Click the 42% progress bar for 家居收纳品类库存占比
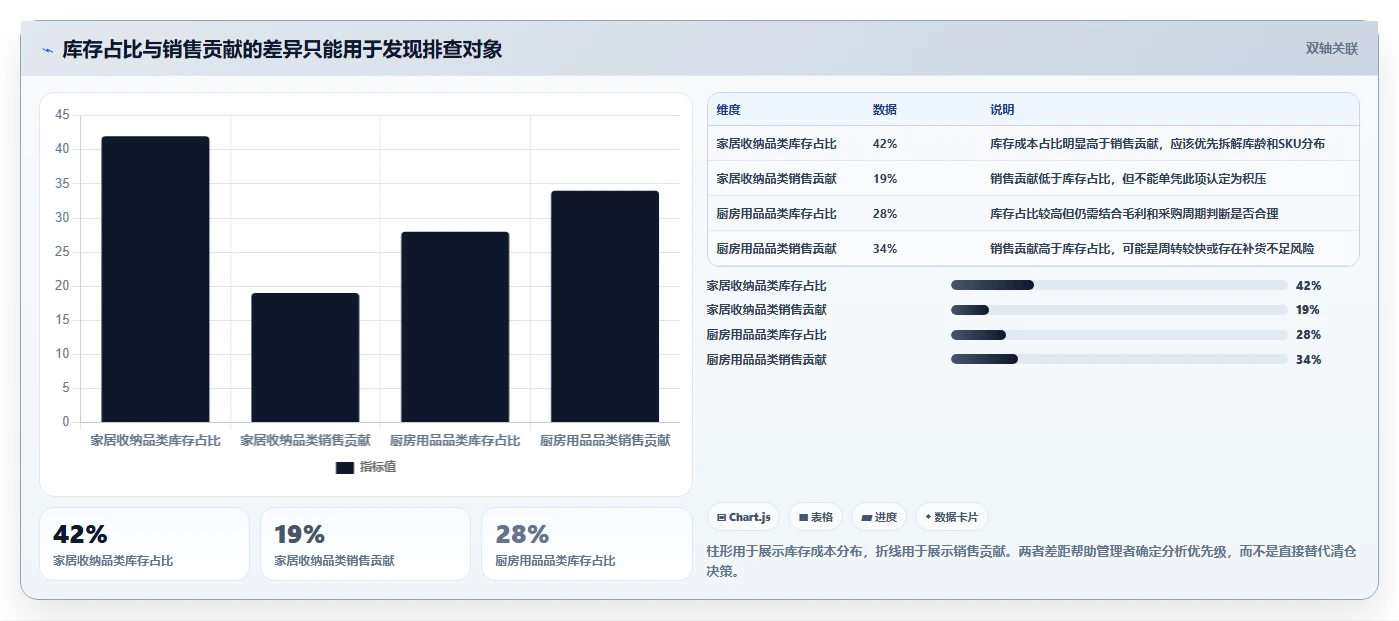The width and height of the screenshot is (1399, 621). [1119, 285]
